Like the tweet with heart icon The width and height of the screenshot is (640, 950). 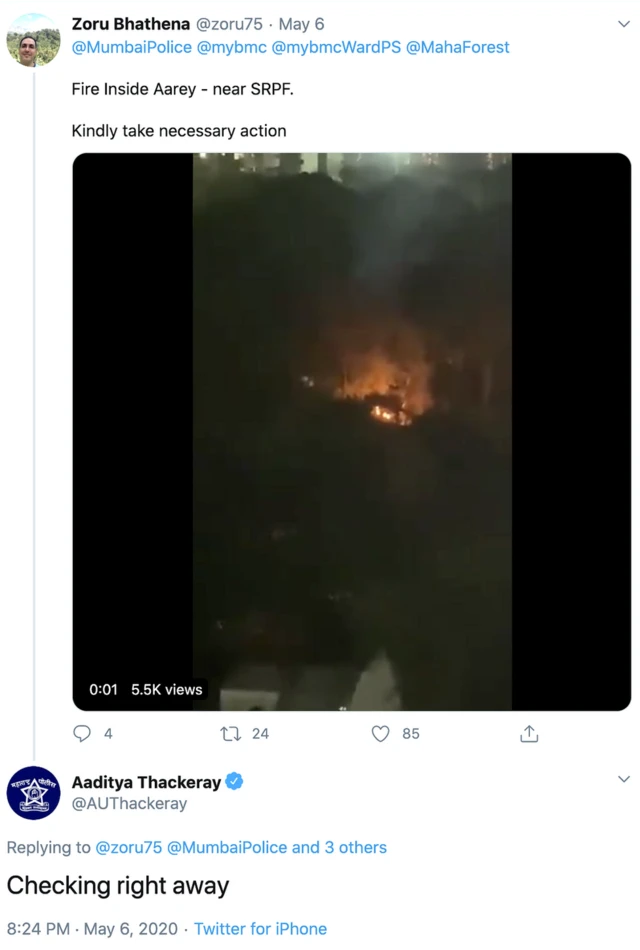tap(381, 734)
